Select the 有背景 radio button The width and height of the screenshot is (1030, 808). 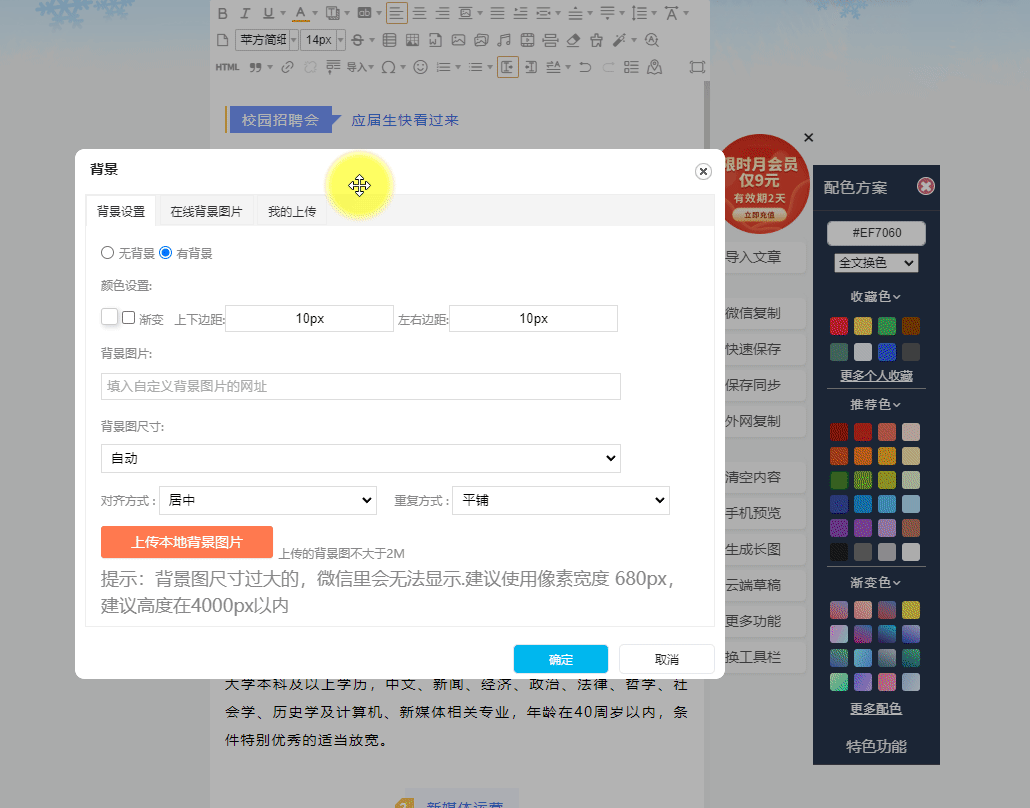(x=166, y=253)
